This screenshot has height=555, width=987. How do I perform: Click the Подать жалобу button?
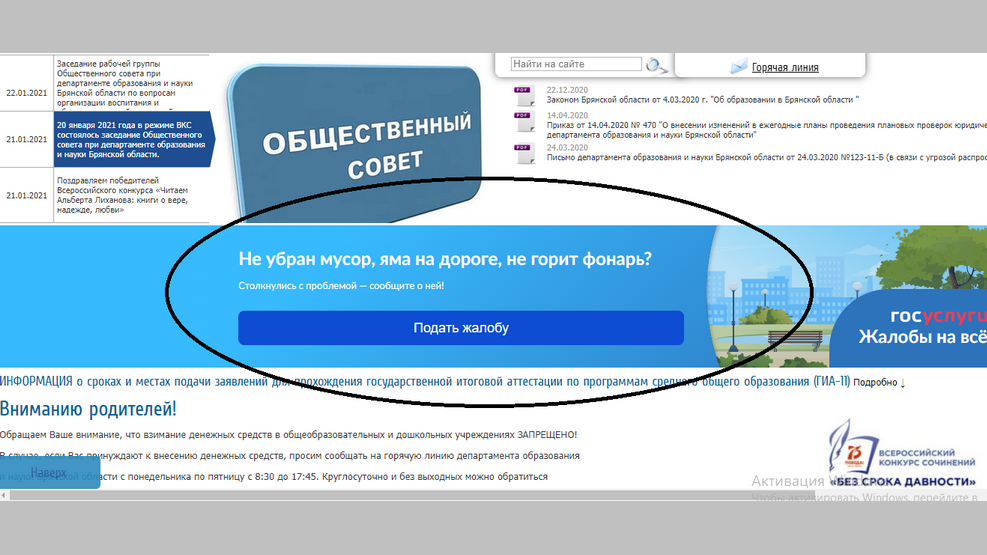click(461, 328)
